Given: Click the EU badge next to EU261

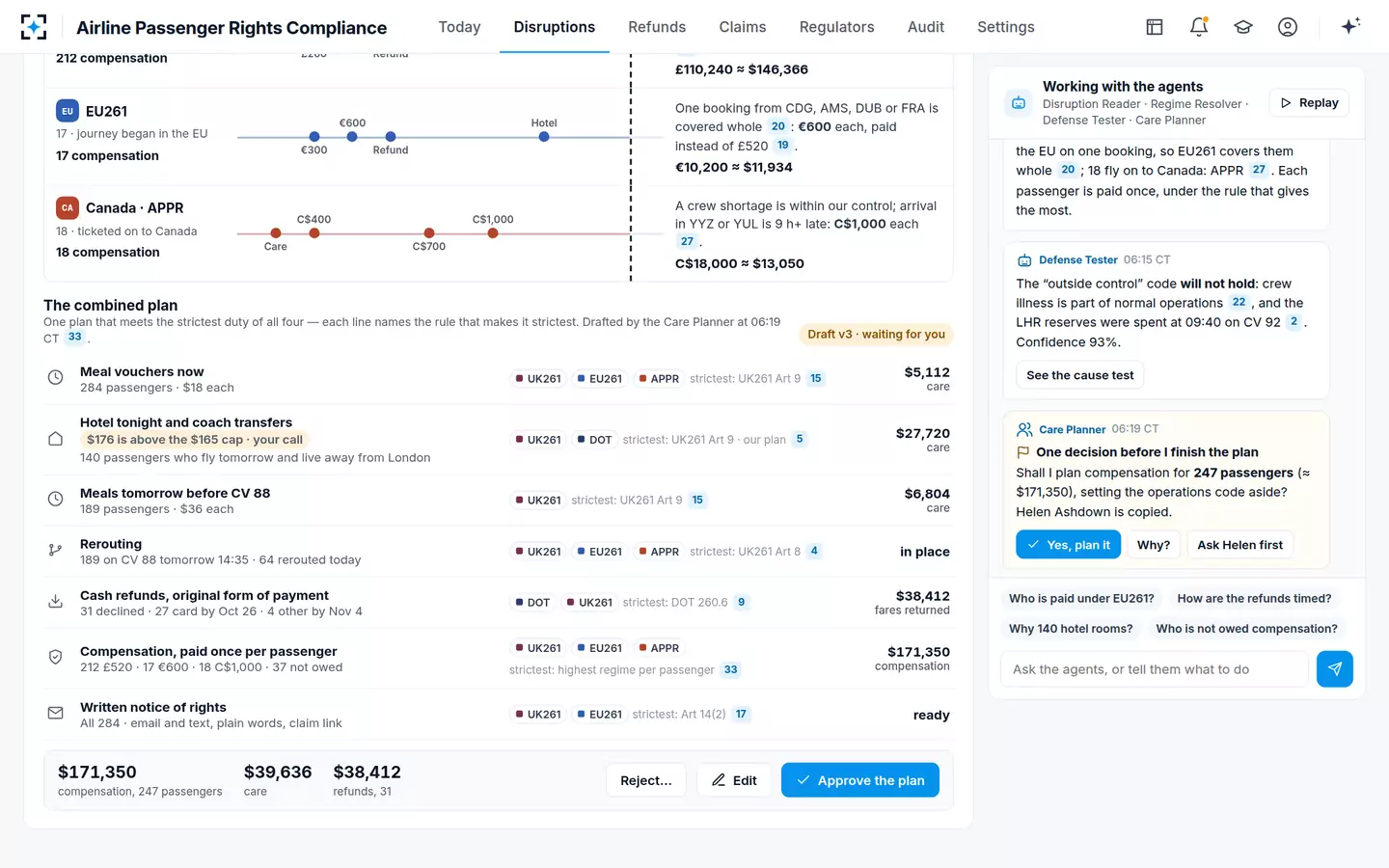Looking at the screenshot, I should point(68,111).
